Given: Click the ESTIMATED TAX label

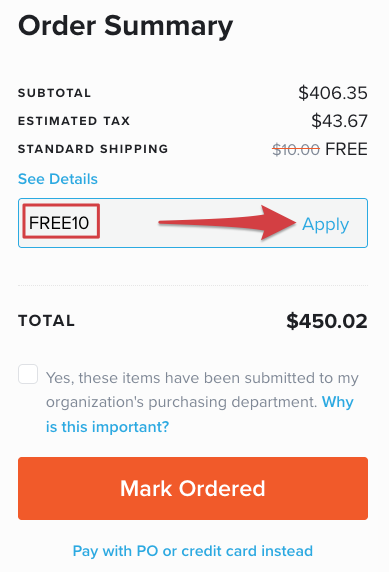Looking at the screenshot, I should [74, 121].
